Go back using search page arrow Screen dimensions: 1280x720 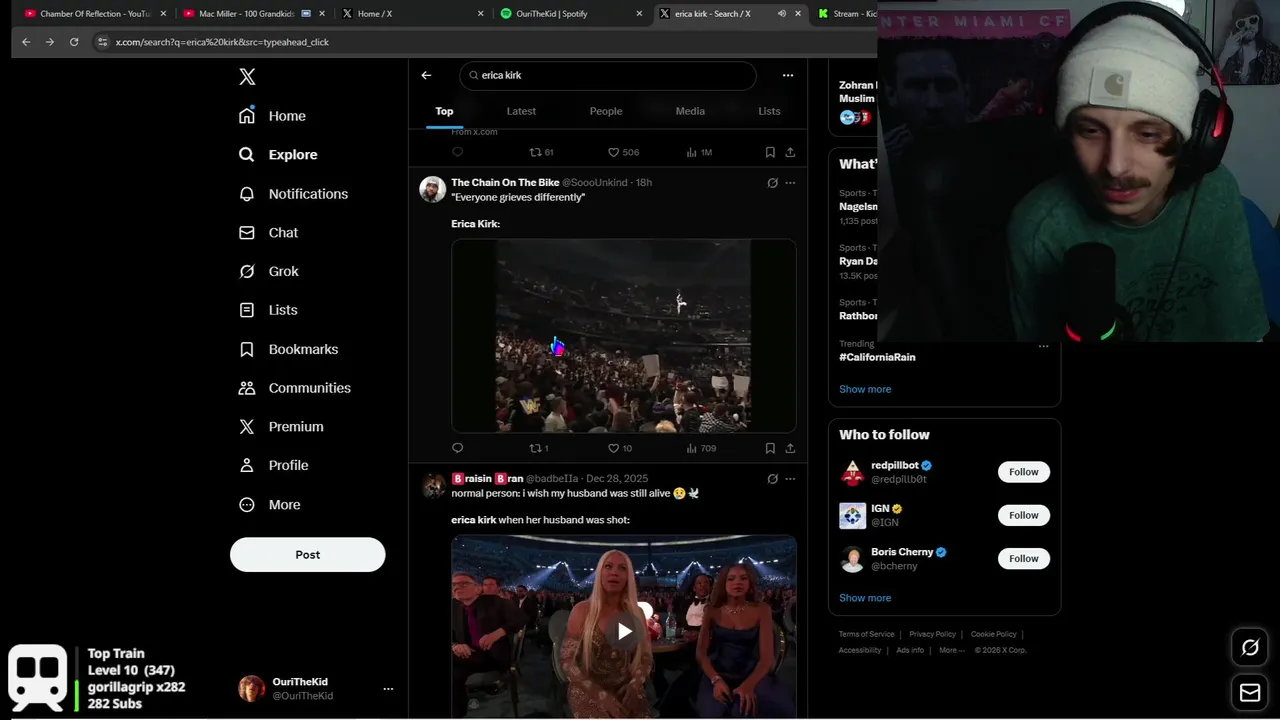coord(426,75)
